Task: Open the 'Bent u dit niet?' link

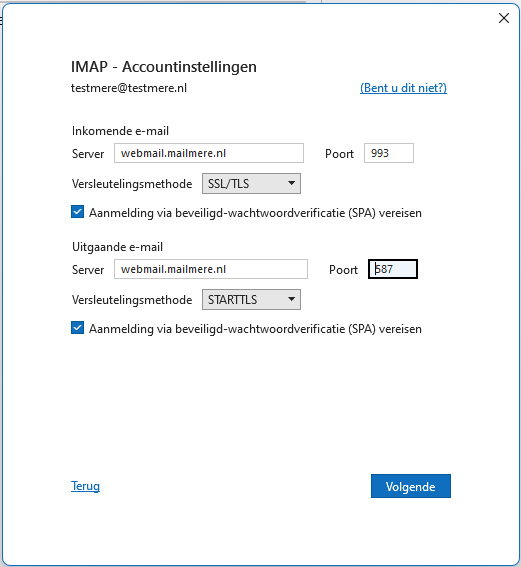Action: coord(403,88)
